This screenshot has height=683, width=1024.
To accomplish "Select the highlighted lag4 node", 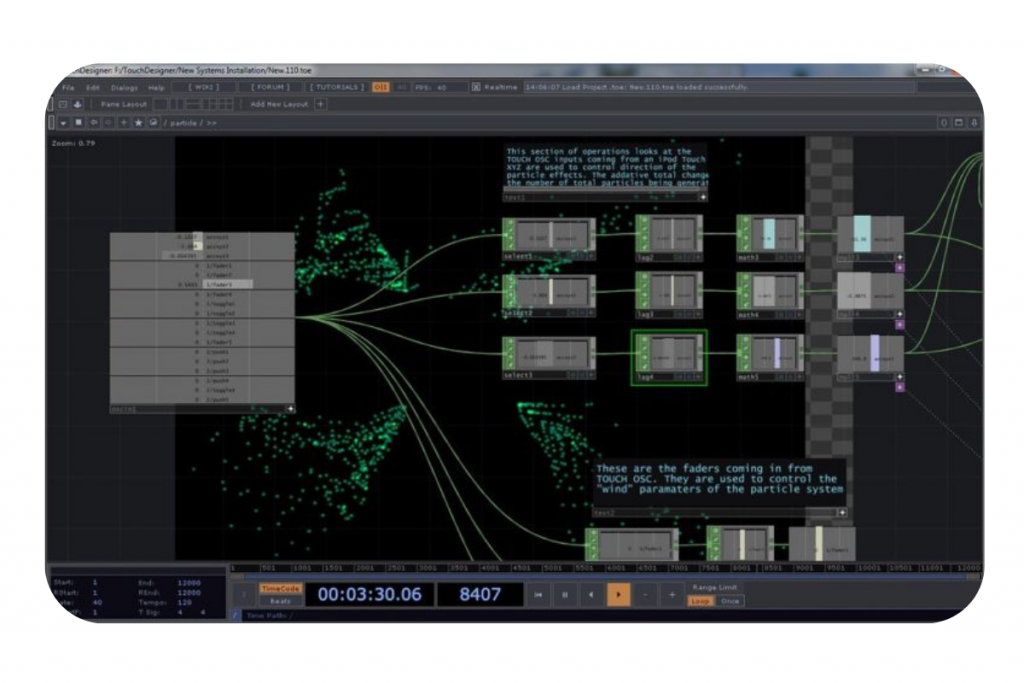I will tap(669, 357).
